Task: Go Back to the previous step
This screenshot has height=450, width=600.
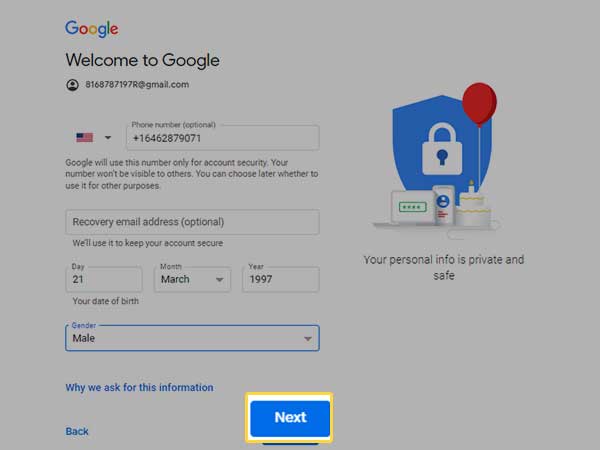Action: pos(77,432)
